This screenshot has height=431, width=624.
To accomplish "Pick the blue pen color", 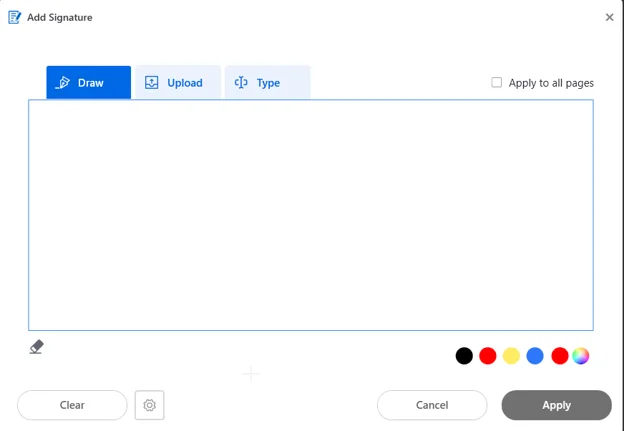I will click(535, 356).
